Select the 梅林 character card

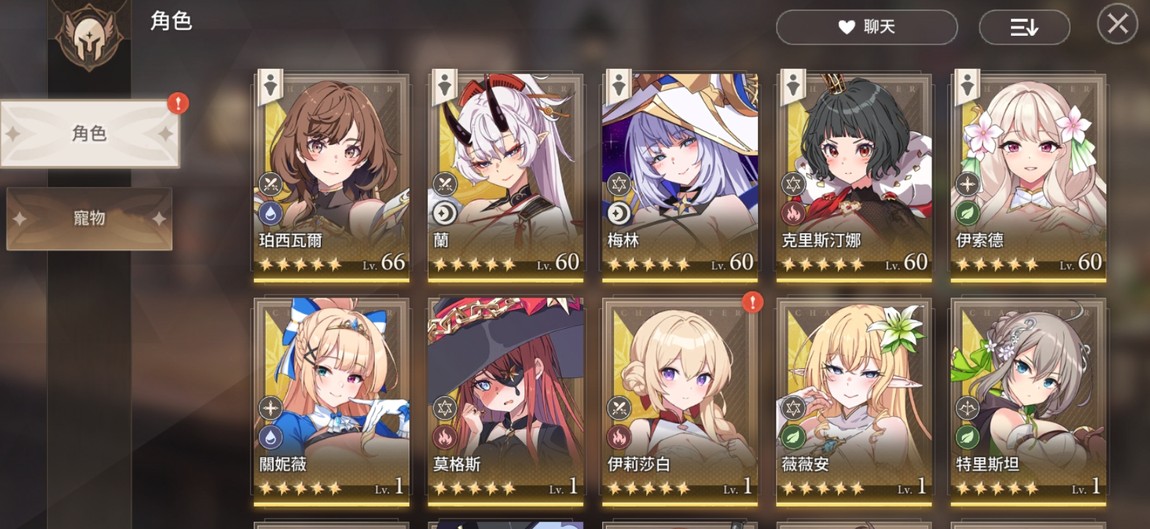[x=680, y=177]
